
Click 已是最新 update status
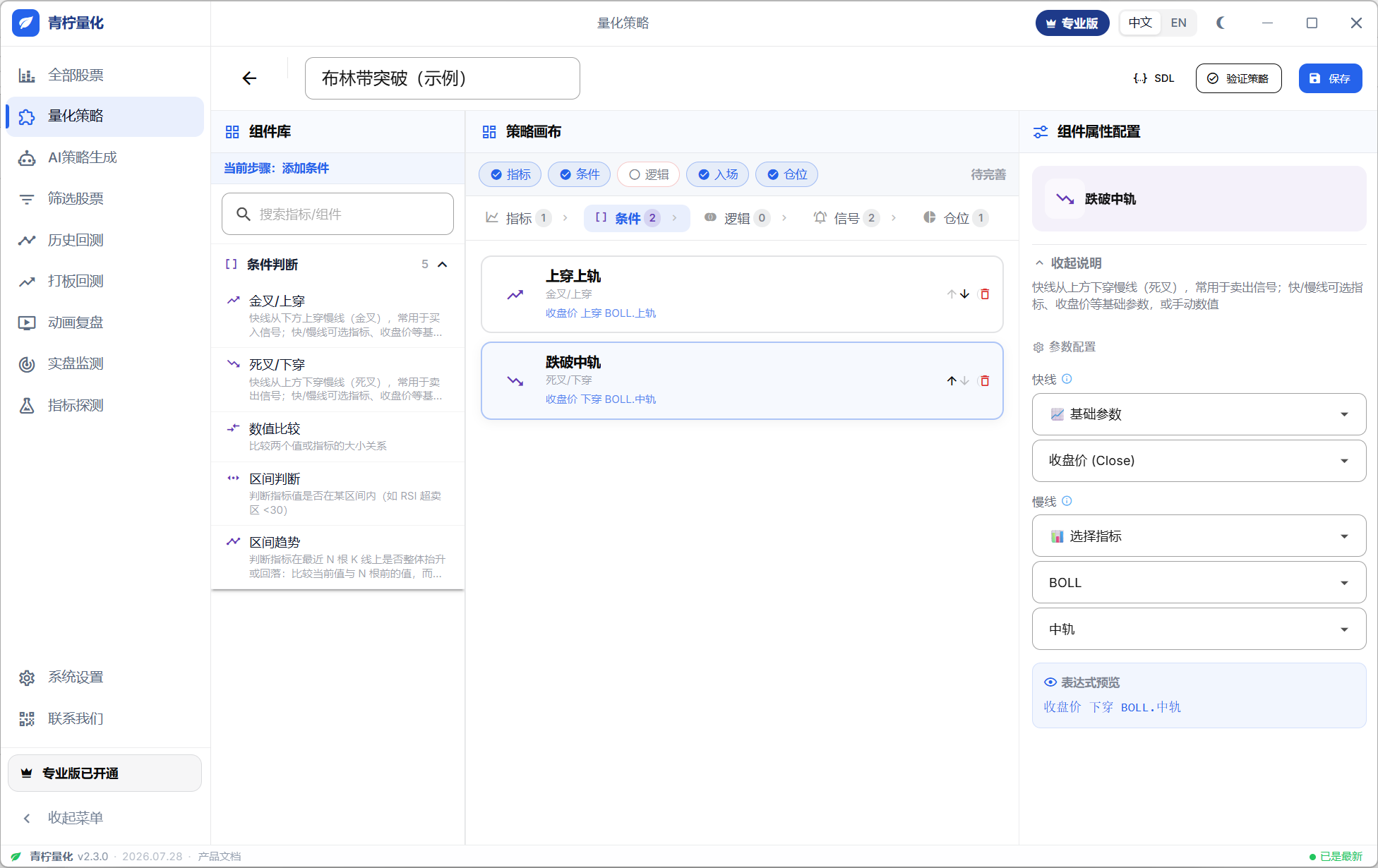(x=1336, y=857)
